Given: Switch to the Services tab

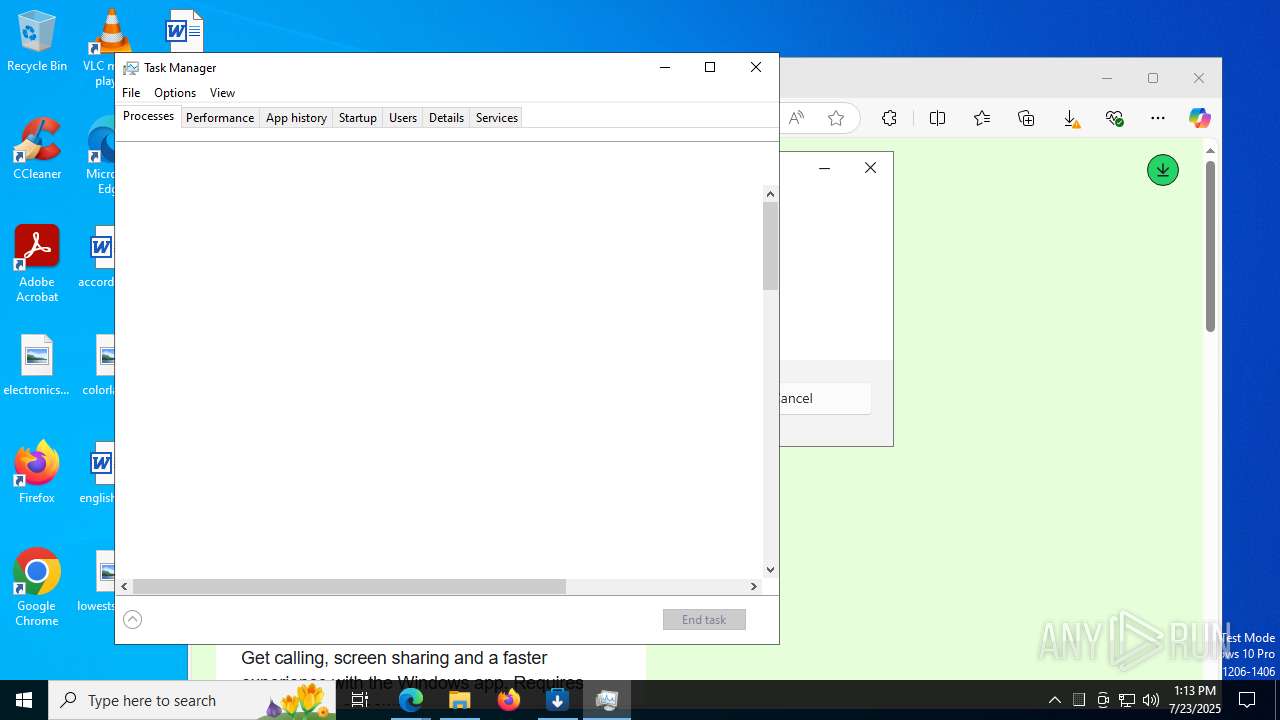Looking at the screenshot, I should click(x=497, y=118).
